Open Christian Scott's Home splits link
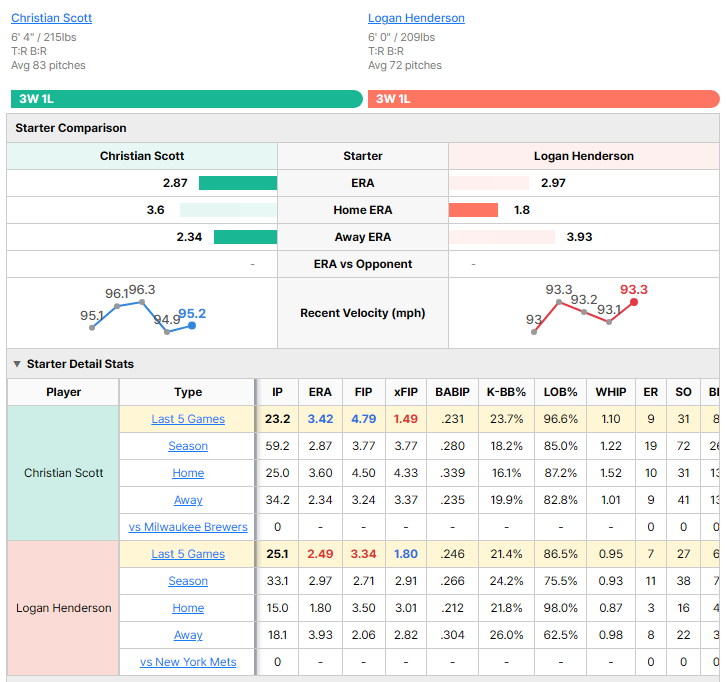 (188, 473)
